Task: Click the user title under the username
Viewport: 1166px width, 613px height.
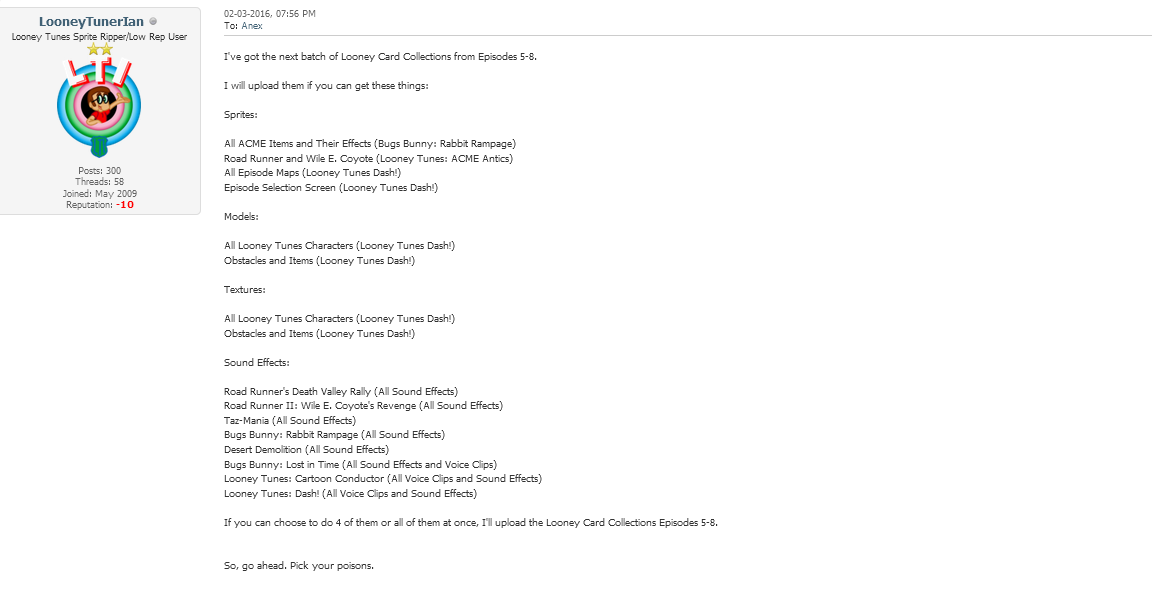Action: tap(99, 36)
